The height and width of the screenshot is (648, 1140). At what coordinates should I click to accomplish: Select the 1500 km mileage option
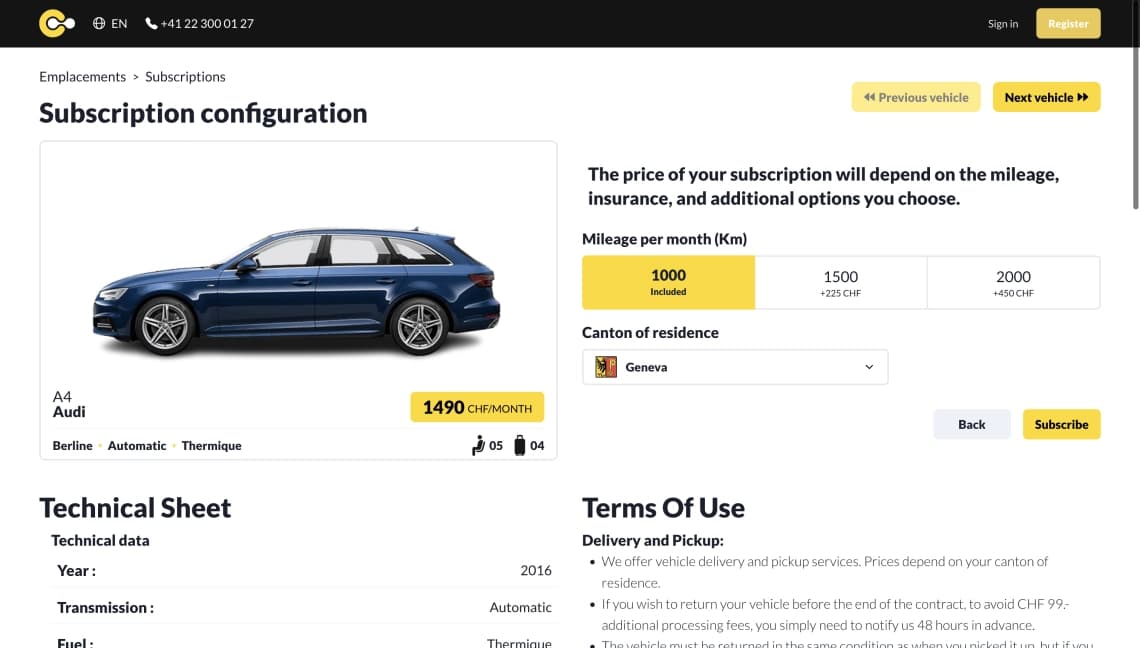(840, 282)
